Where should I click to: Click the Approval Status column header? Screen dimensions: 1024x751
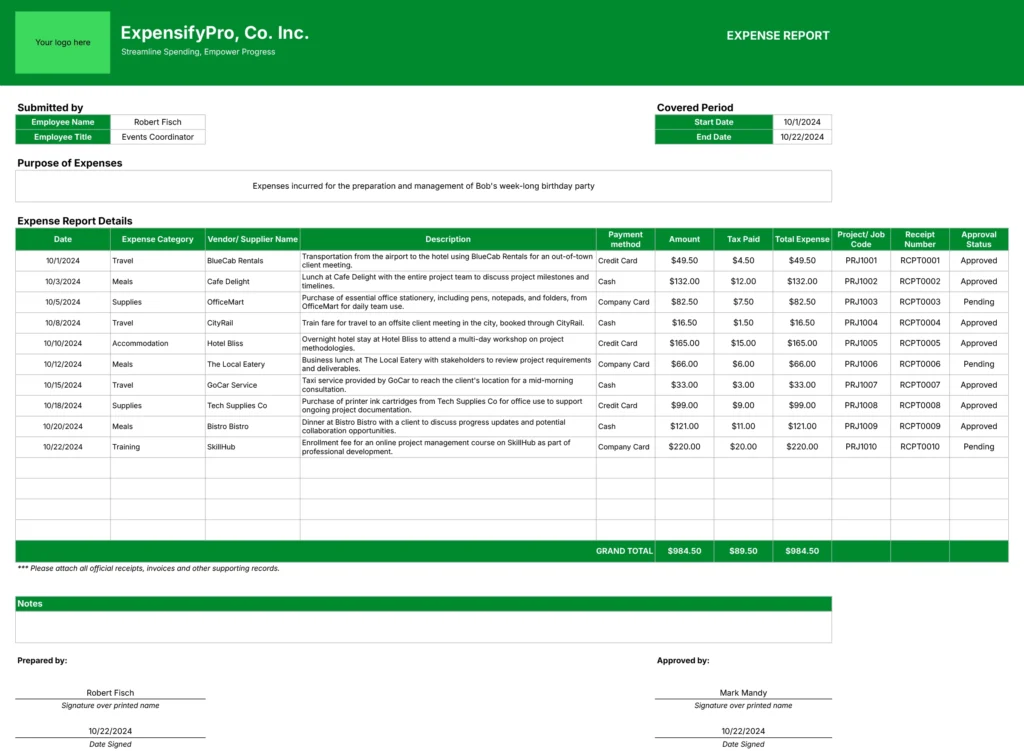click(978, 239)
